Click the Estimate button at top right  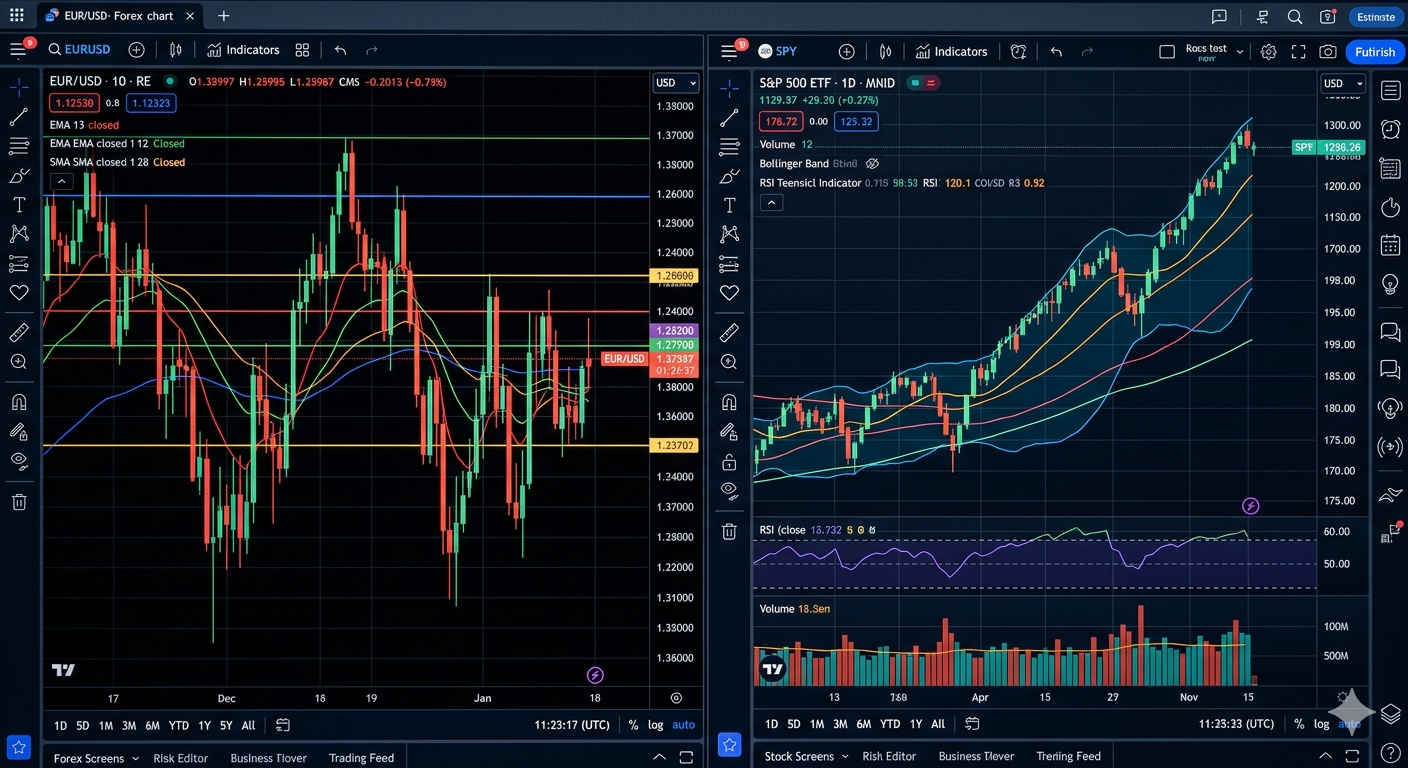coord(1376,16)
